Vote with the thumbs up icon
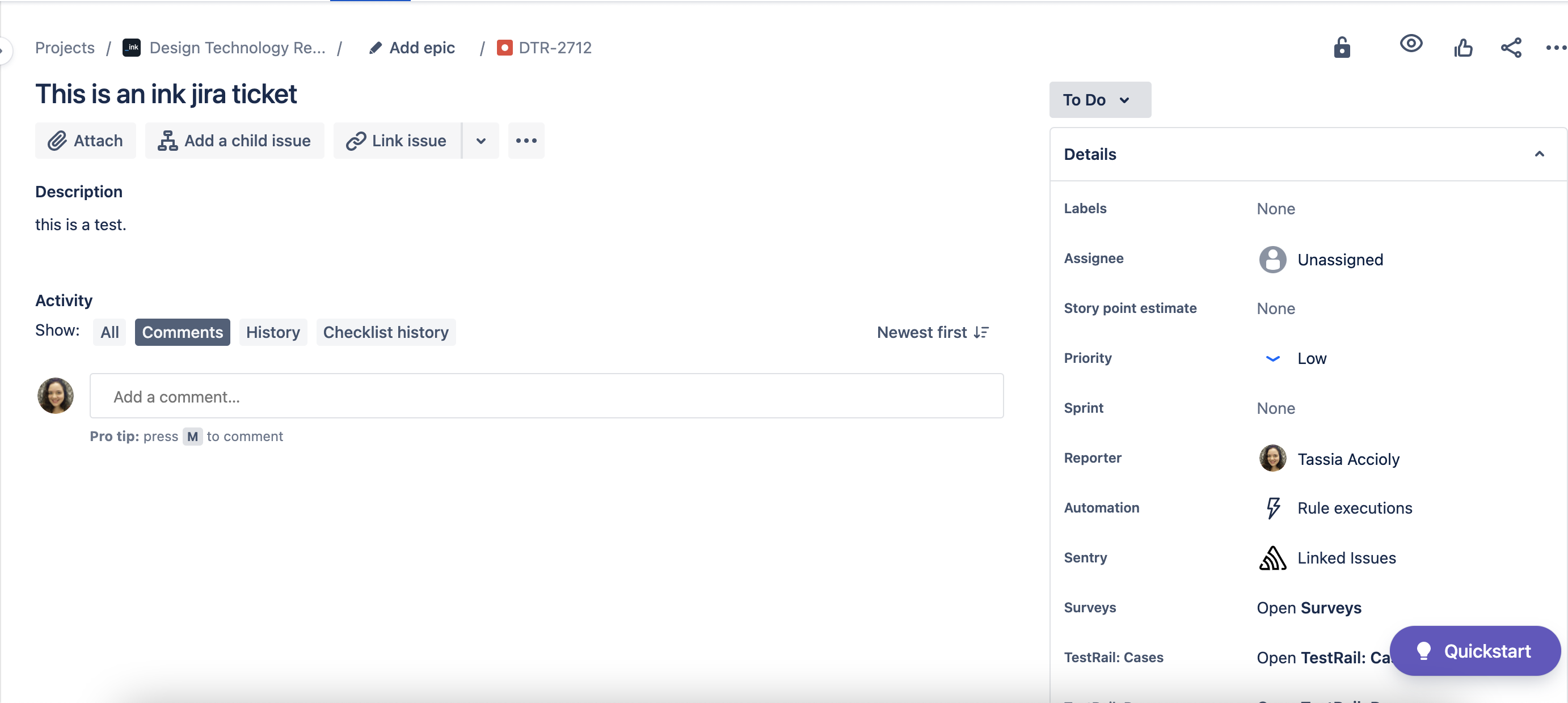Image resolution: width=1568 pixels, height=703 pixels. [1463, 48]
